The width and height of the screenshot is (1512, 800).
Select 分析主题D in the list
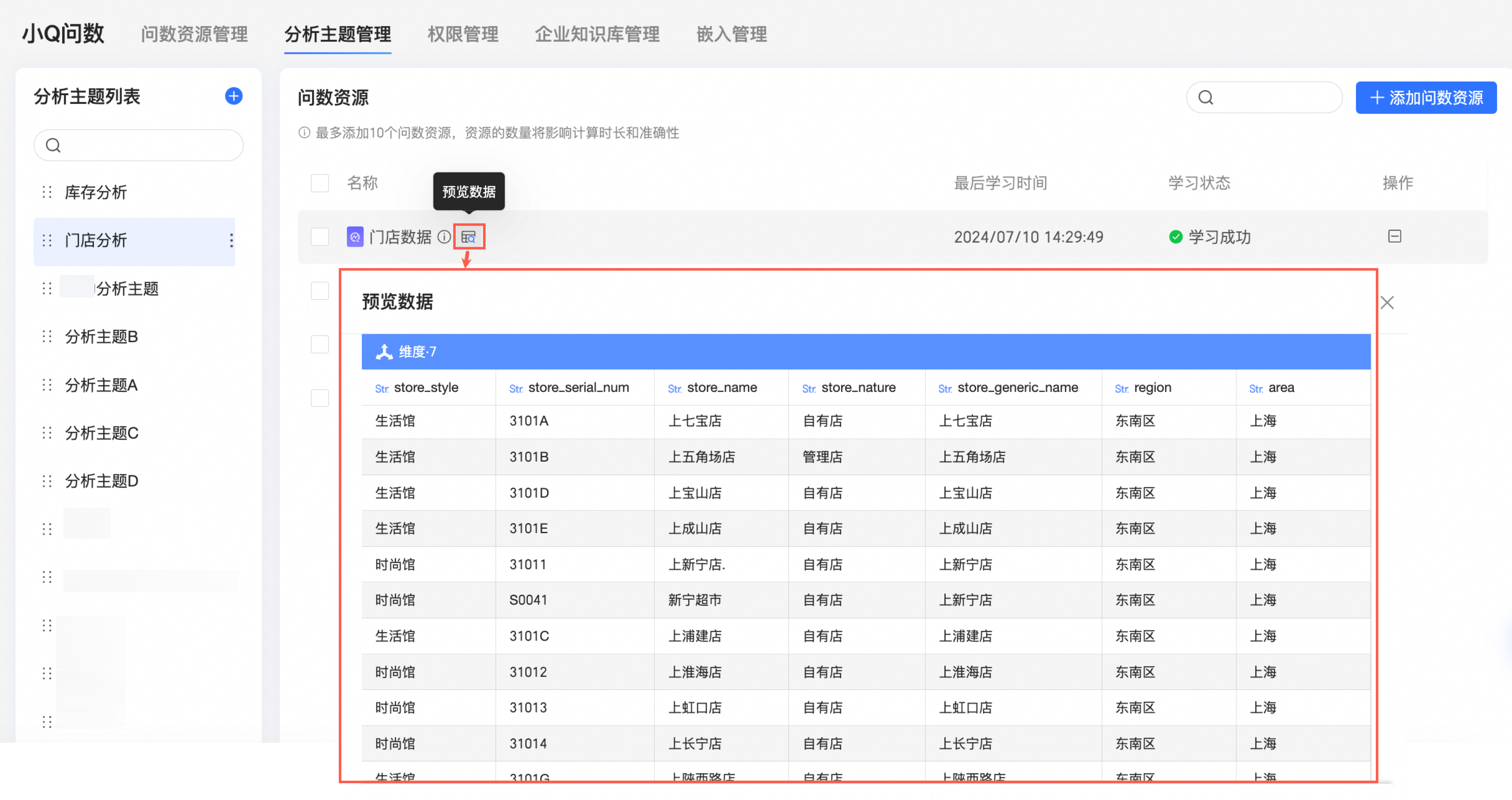(x=102, y=481)
